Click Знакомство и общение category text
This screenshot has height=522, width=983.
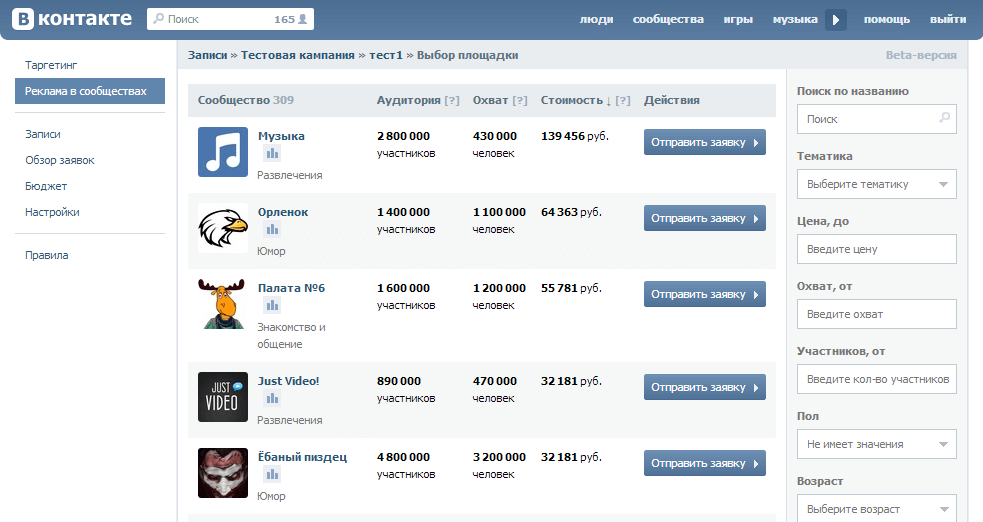[292, 335]
